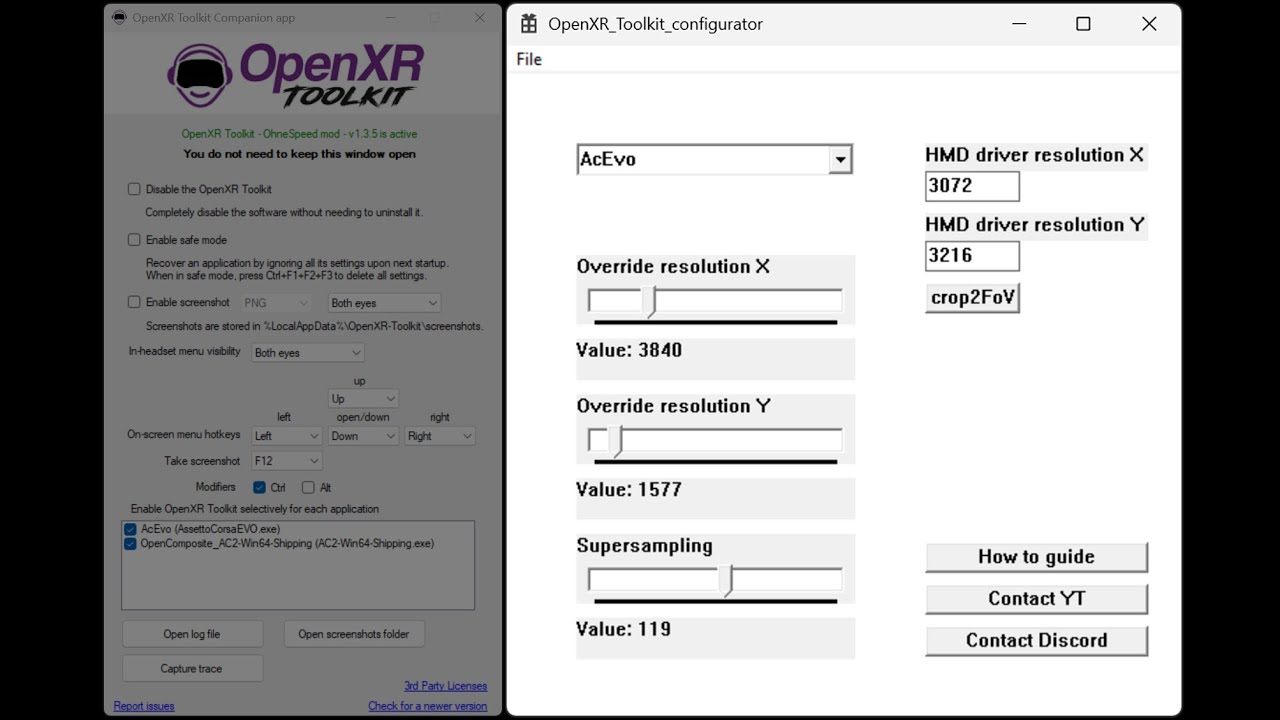Open the right hotkey dropdown
Screen dimensions: 1280x720
439,436
